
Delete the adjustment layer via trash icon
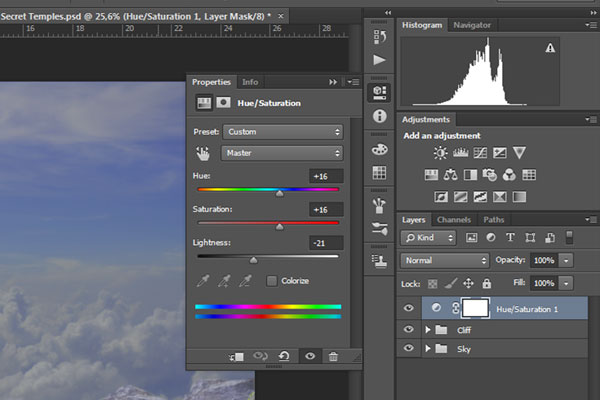(333, 356)
